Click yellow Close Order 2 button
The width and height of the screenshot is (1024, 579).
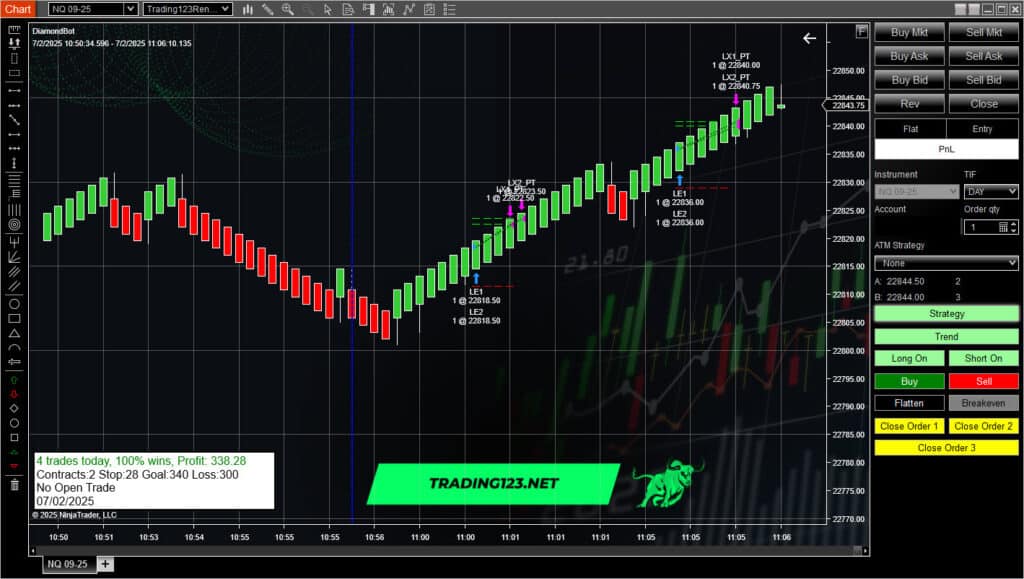984,426
